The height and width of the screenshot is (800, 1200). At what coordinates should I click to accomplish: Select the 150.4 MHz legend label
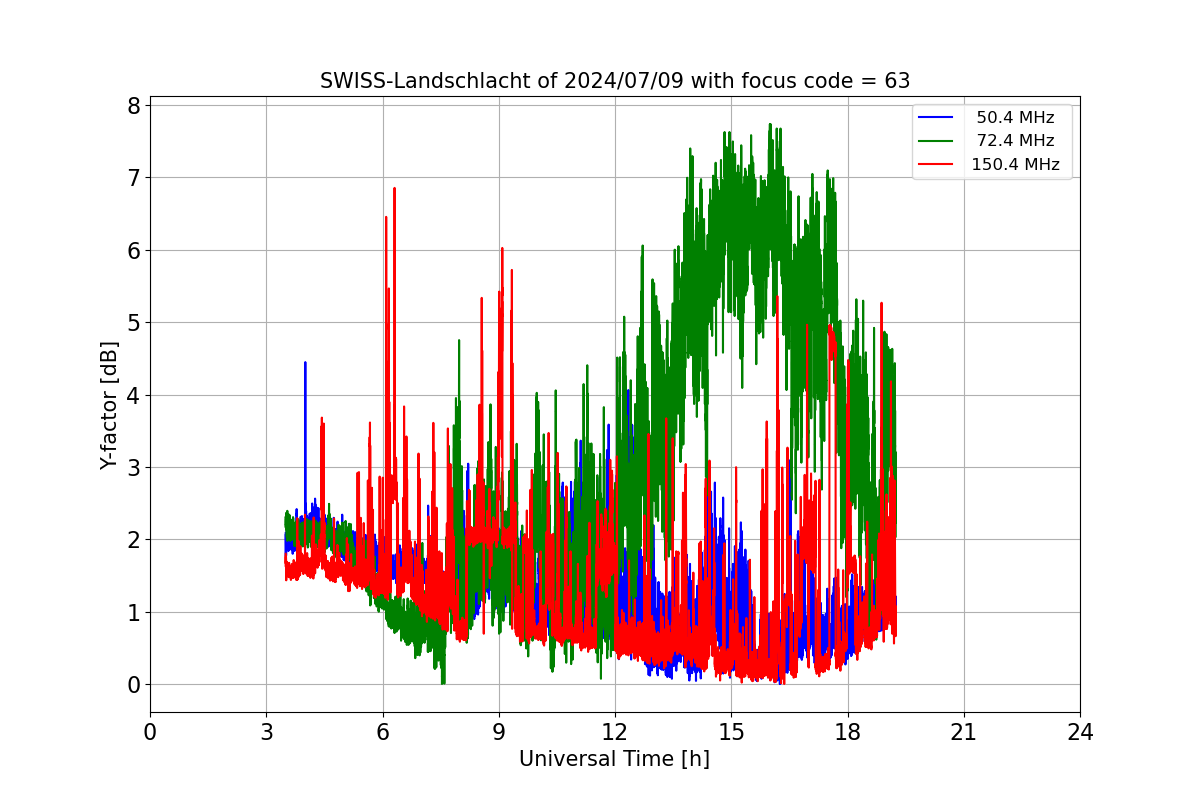(1015, 165)
